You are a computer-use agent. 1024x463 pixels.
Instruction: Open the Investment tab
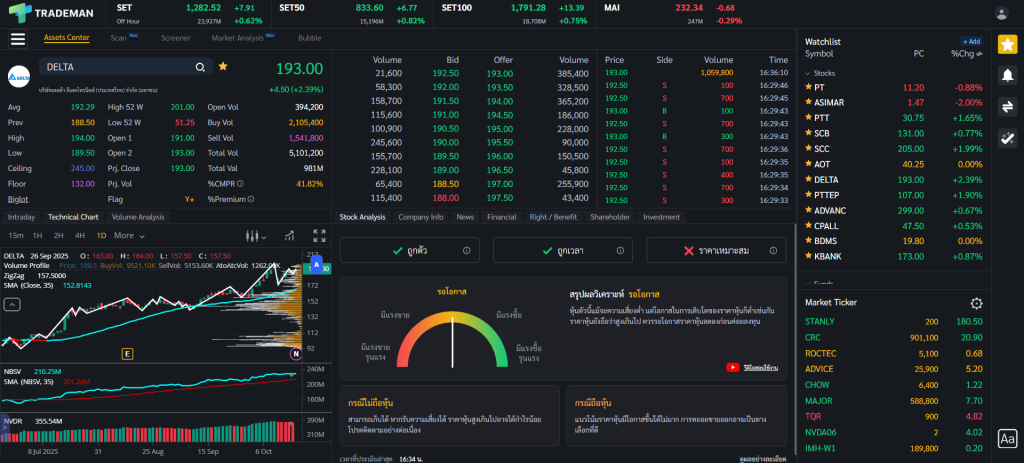[x=662, y=217]
